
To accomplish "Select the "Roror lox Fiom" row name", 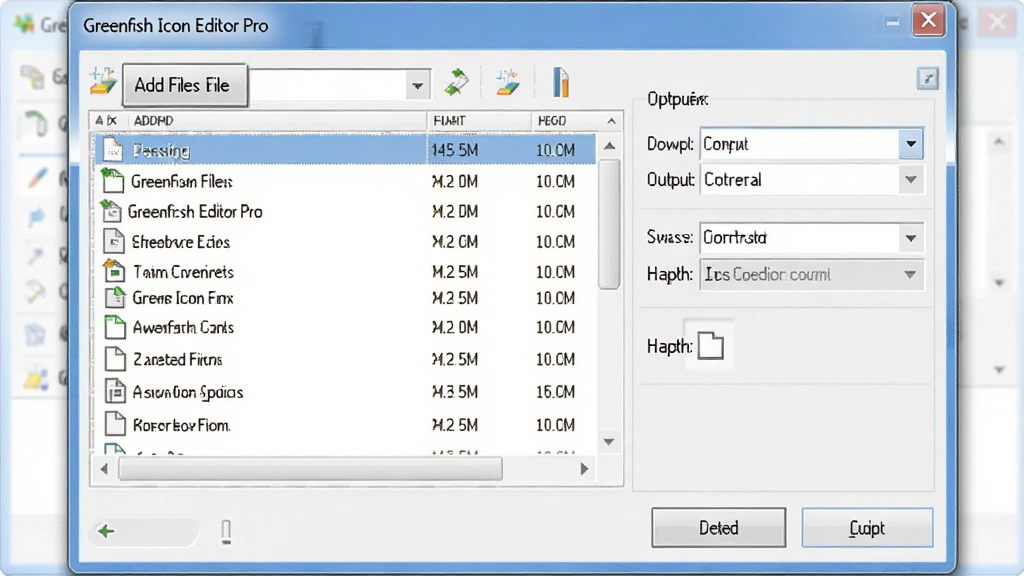I will tap(182, 426).
